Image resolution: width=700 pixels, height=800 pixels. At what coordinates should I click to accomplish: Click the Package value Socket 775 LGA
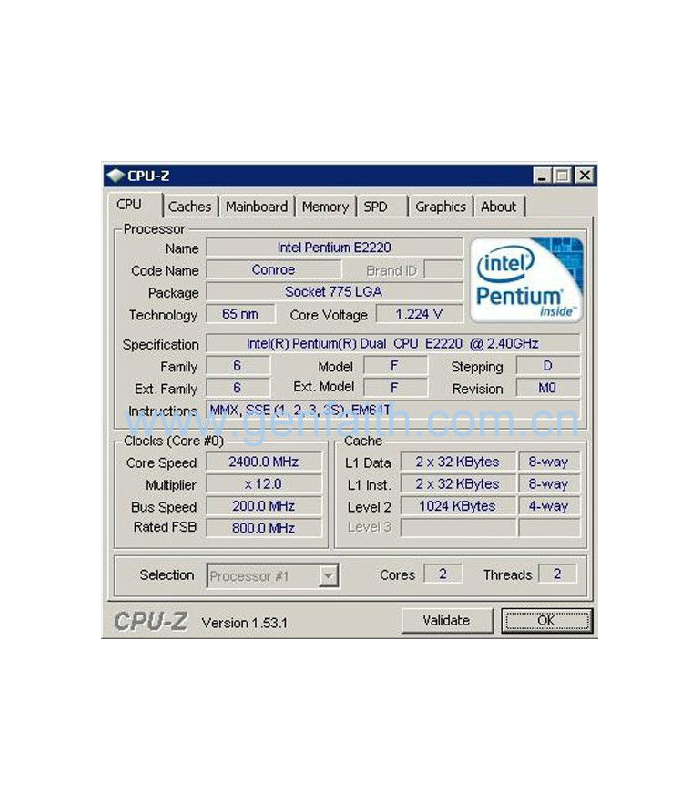click(x=335, y=292)
